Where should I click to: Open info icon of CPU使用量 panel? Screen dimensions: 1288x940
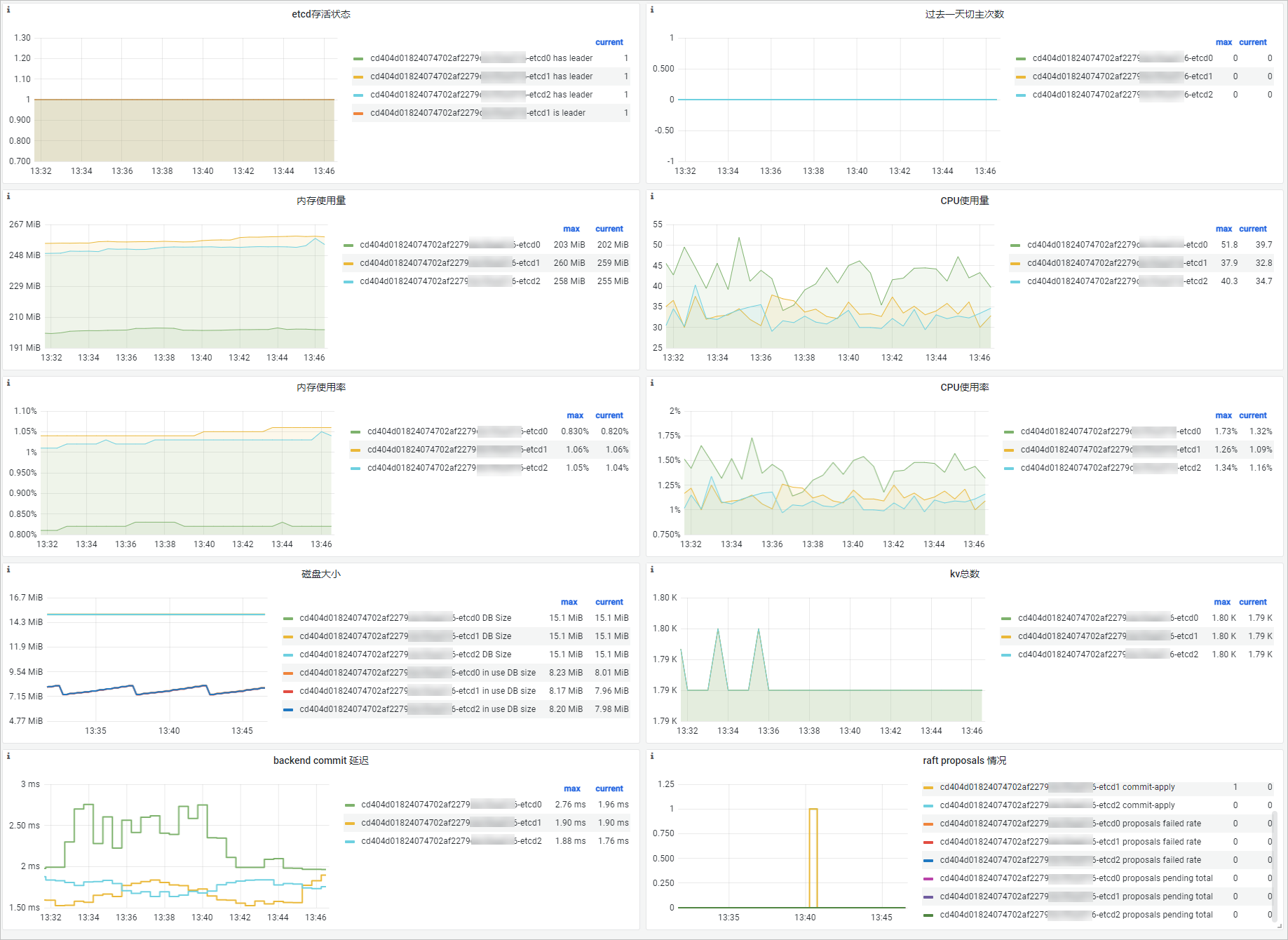pyautogui.click(x=652, y=196)
